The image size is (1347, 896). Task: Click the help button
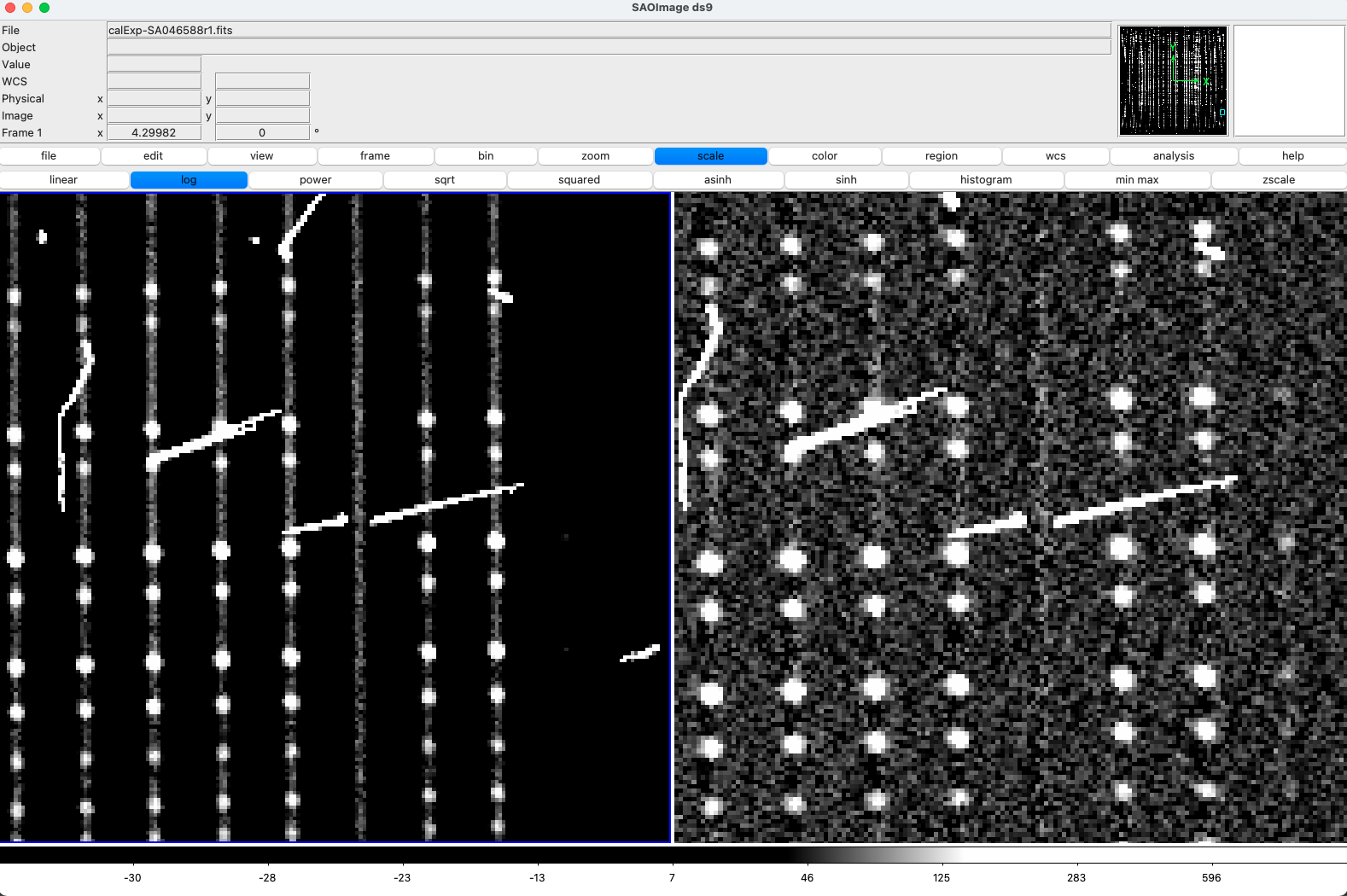coord(1292,156)
